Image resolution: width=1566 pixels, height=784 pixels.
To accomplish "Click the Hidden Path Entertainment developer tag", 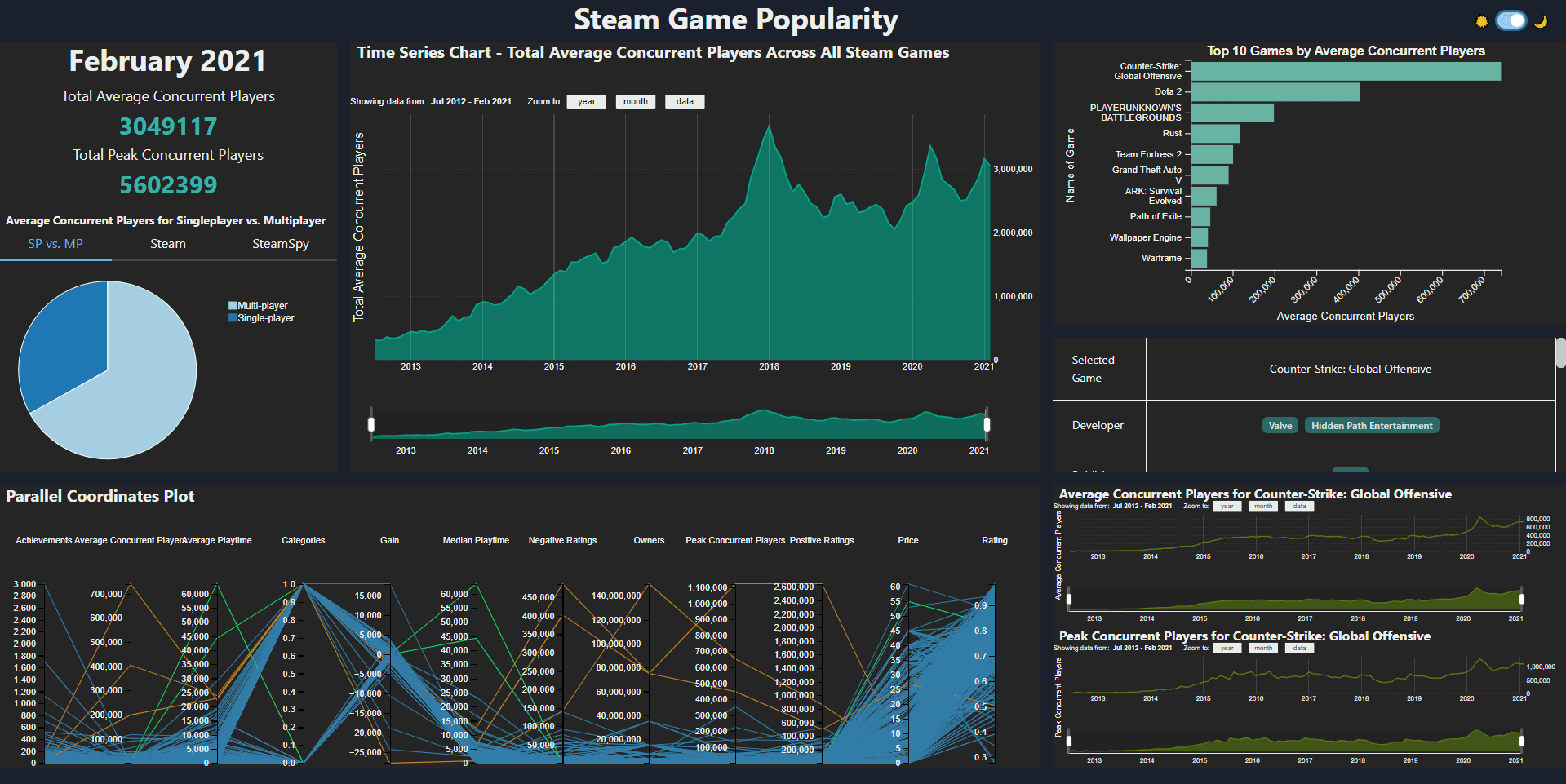I will coord(1372,426).
